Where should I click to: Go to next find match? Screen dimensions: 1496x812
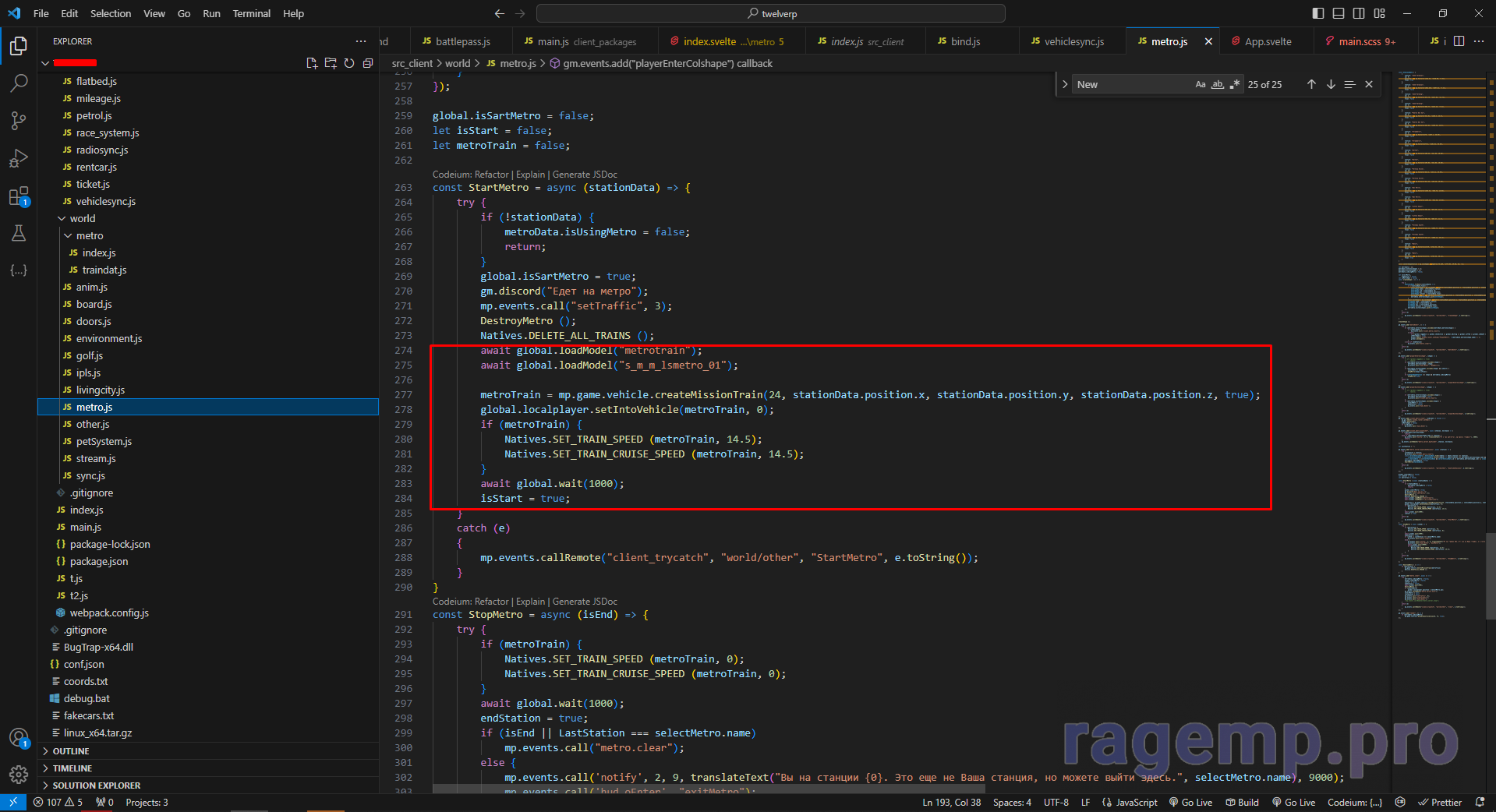tap(1331, 84)
